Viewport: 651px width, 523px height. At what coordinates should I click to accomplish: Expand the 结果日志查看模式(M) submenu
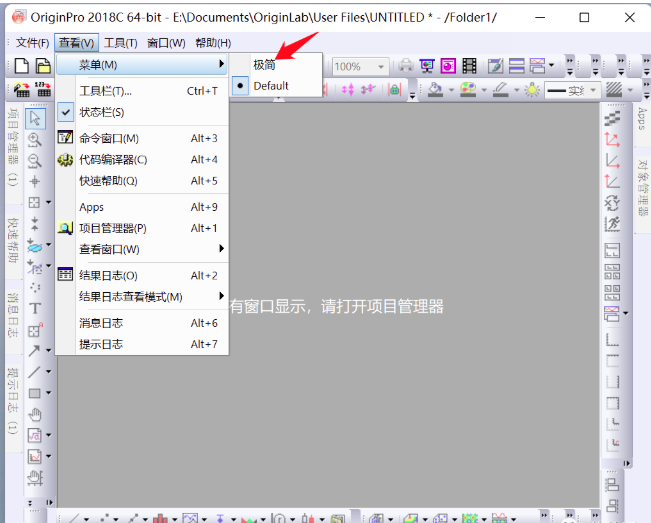click(142, 296)
